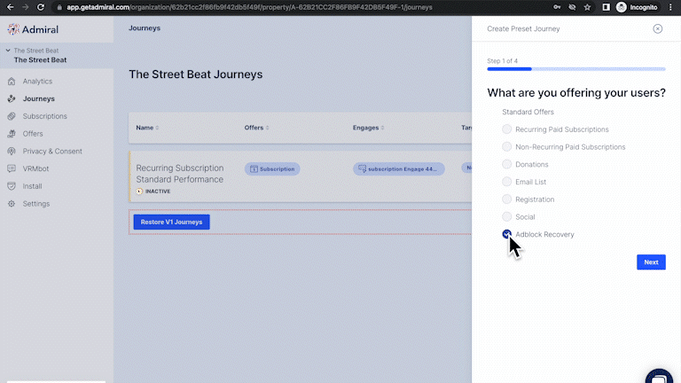Click the INACTIVE status icon
681x383 pixels.
coord(139,191)
